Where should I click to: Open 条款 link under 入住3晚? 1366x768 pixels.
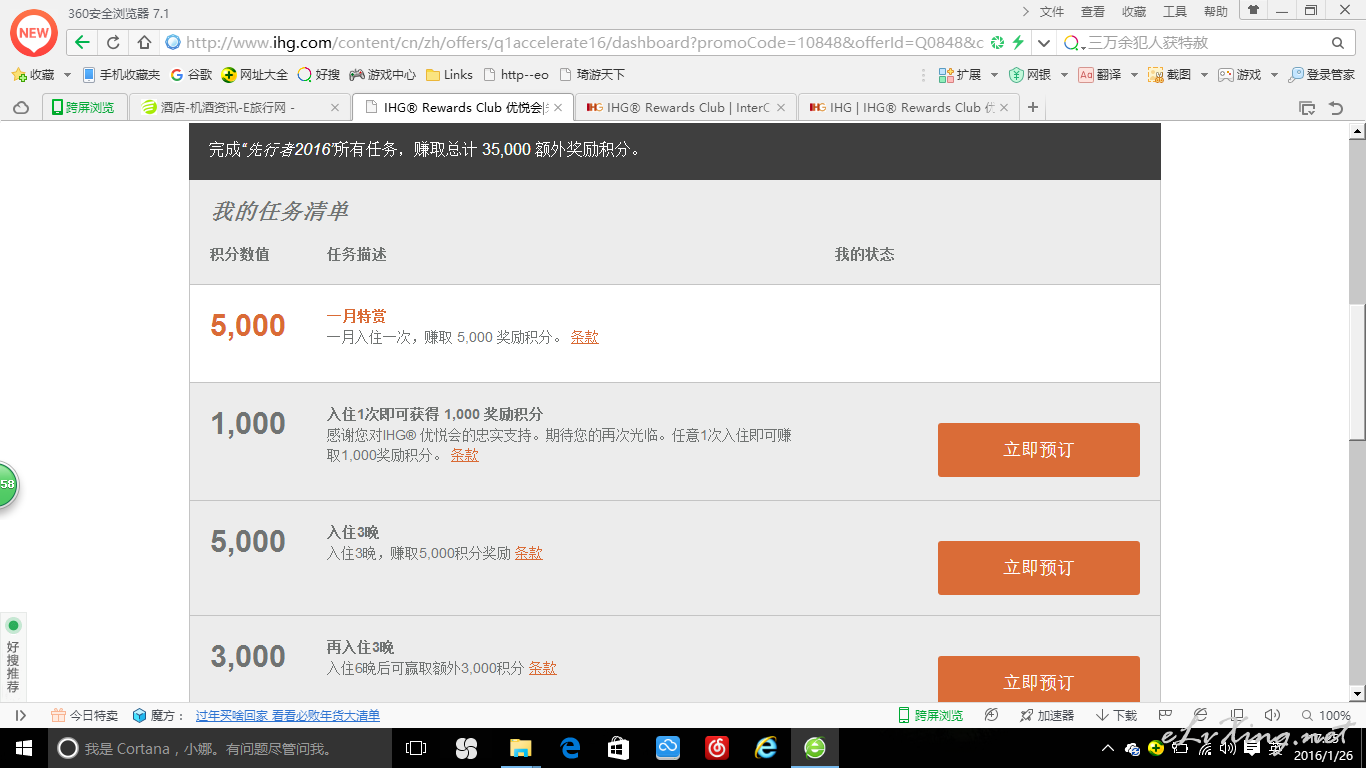(x=529, y=553)
